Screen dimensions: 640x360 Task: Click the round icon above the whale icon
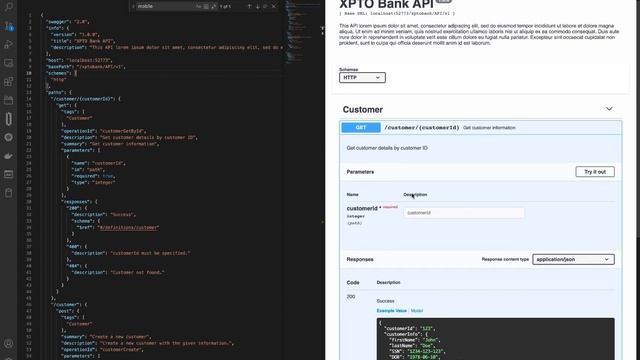[9, 137]
